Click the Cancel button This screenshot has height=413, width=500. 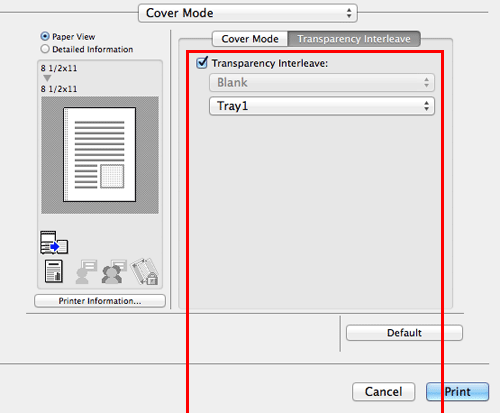pyautogui.click(x=384, y=392)
